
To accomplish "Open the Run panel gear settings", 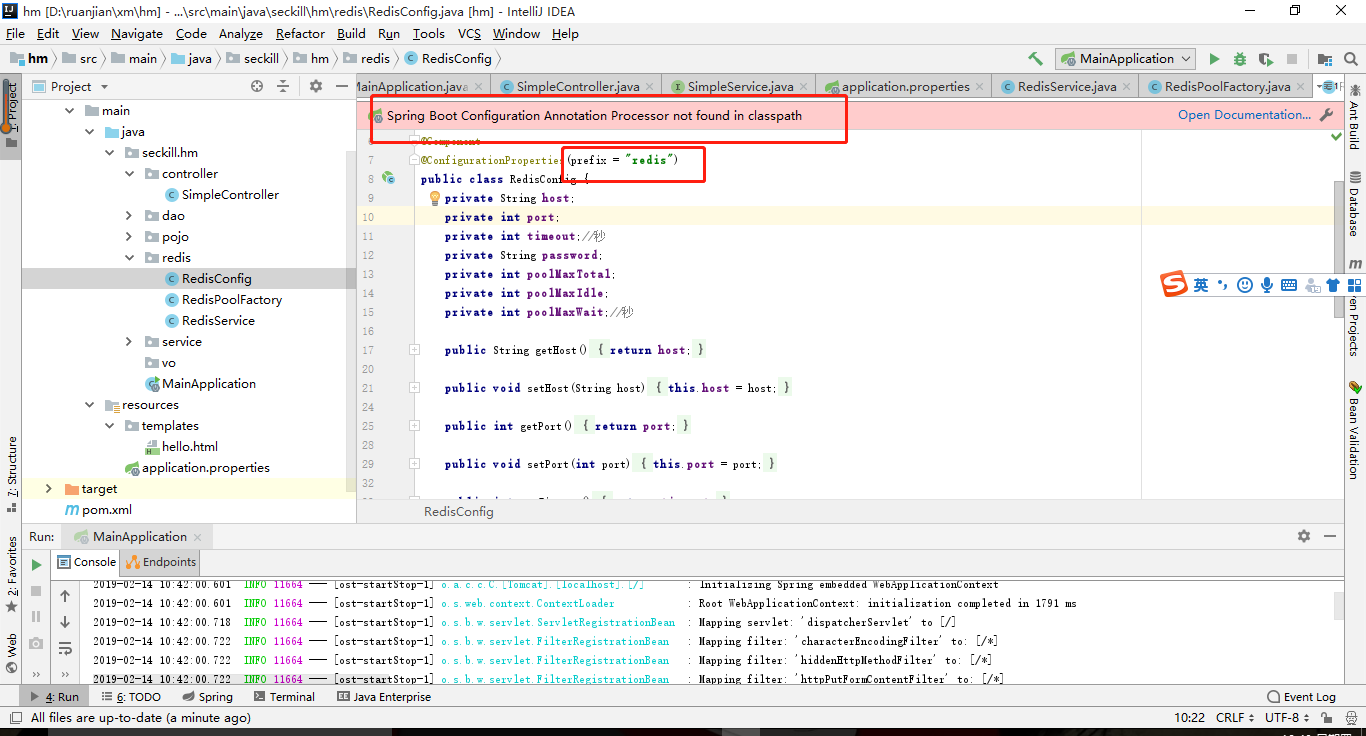I will tap(1304, 536).
